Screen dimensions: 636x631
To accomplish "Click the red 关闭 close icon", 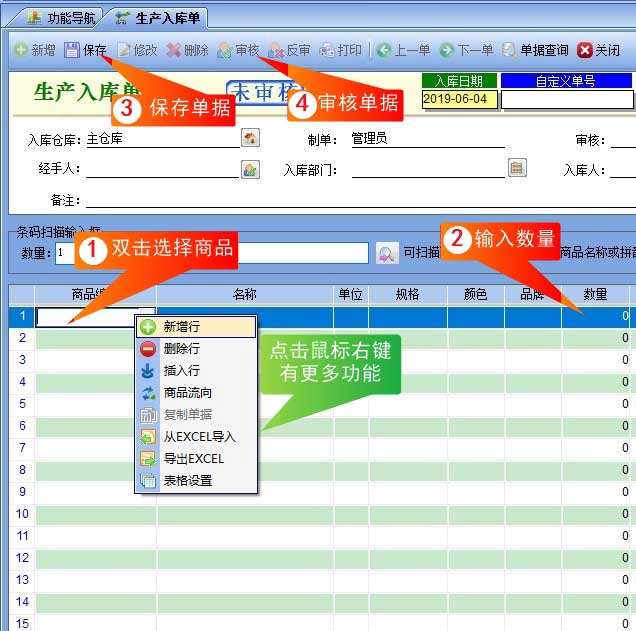I will click(584, 50).
